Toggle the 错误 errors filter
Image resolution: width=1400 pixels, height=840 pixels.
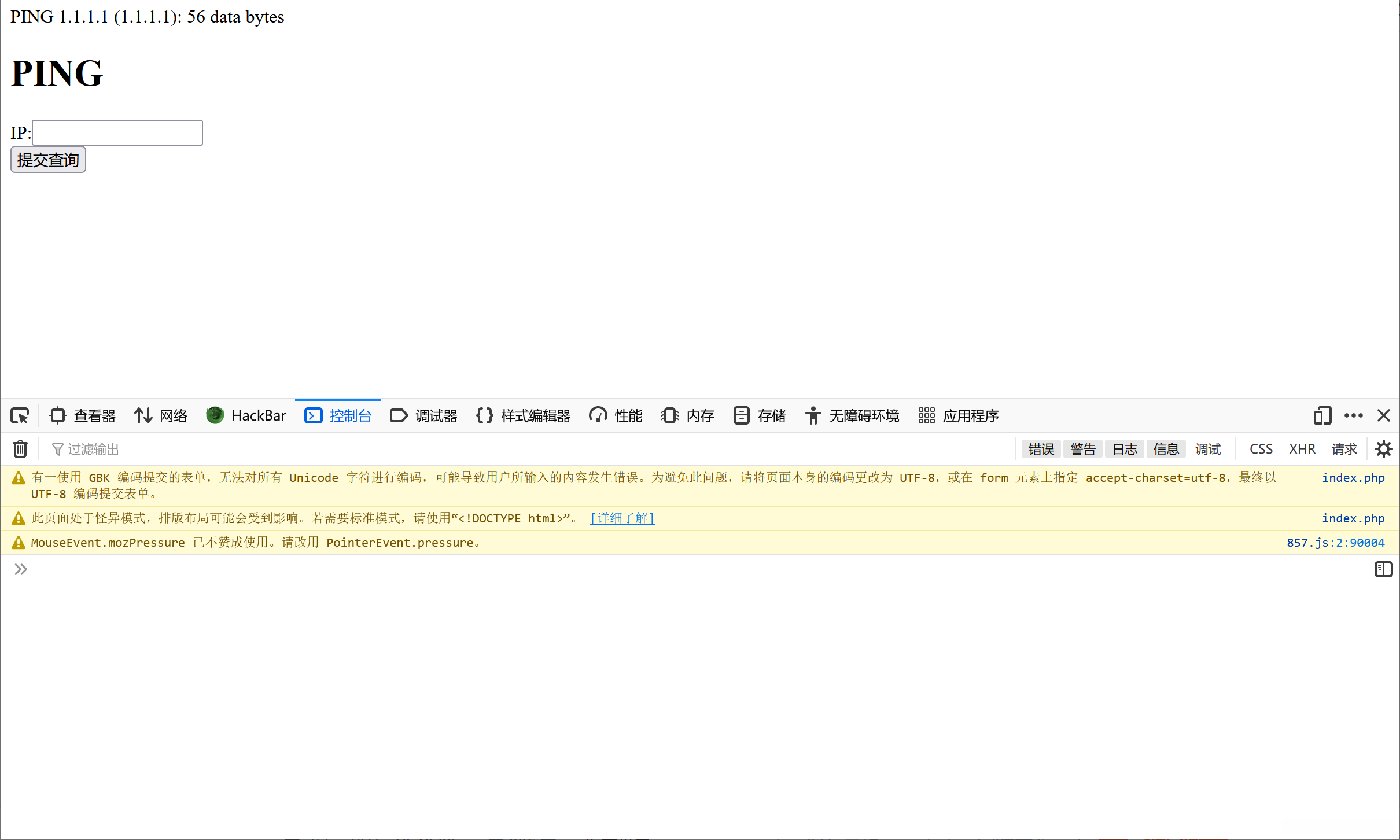1041,449
